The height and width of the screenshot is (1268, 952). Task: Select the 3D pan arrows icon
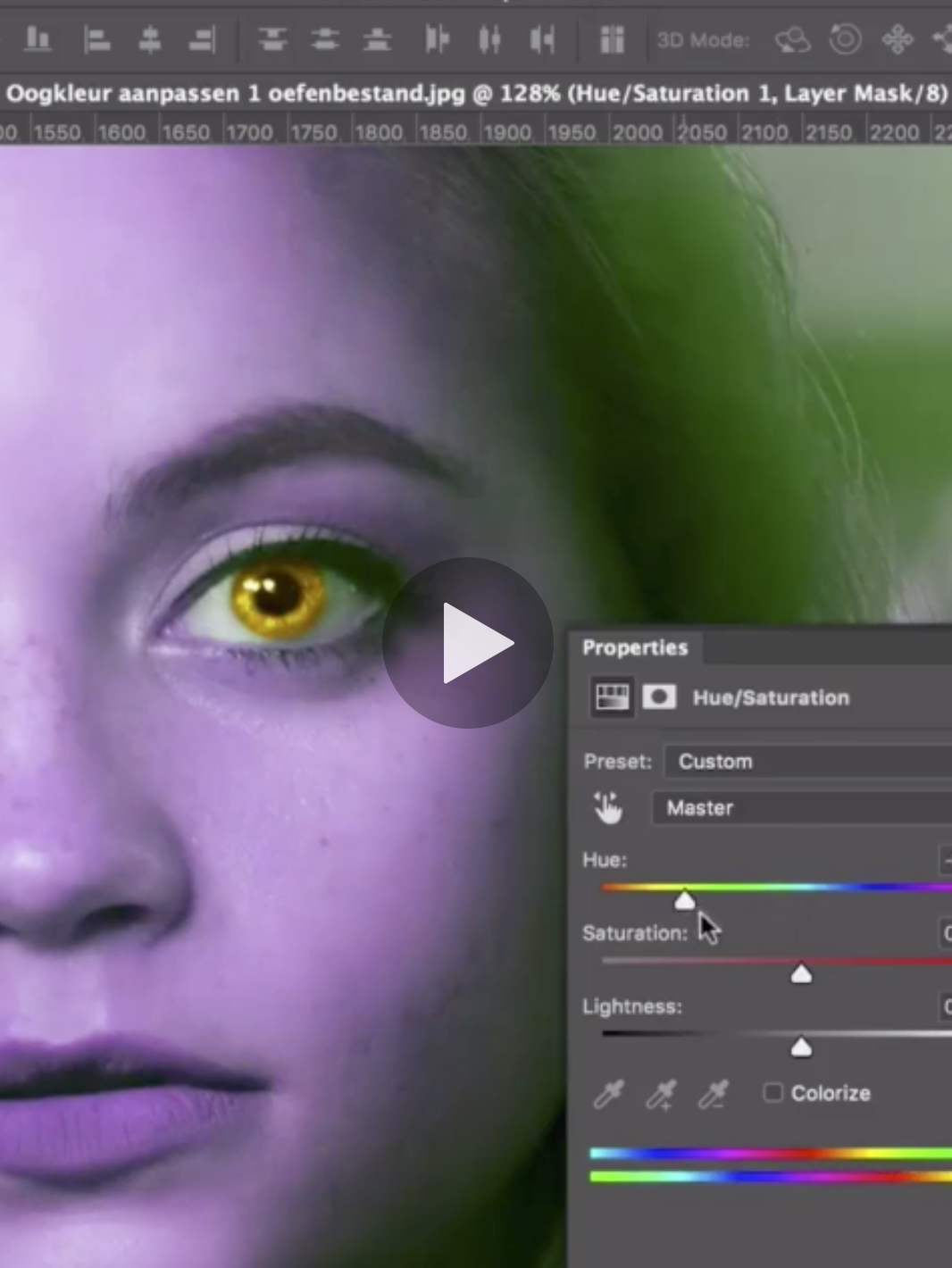(898, 39)
